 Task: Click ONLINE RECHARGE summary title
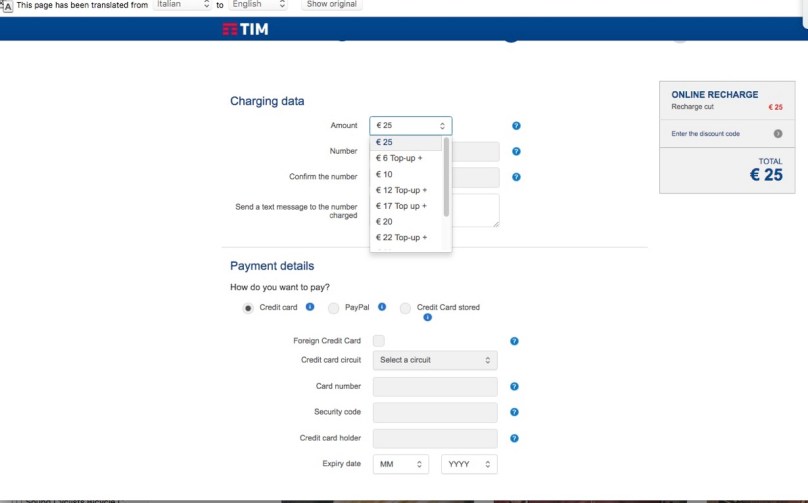point(714,95)
